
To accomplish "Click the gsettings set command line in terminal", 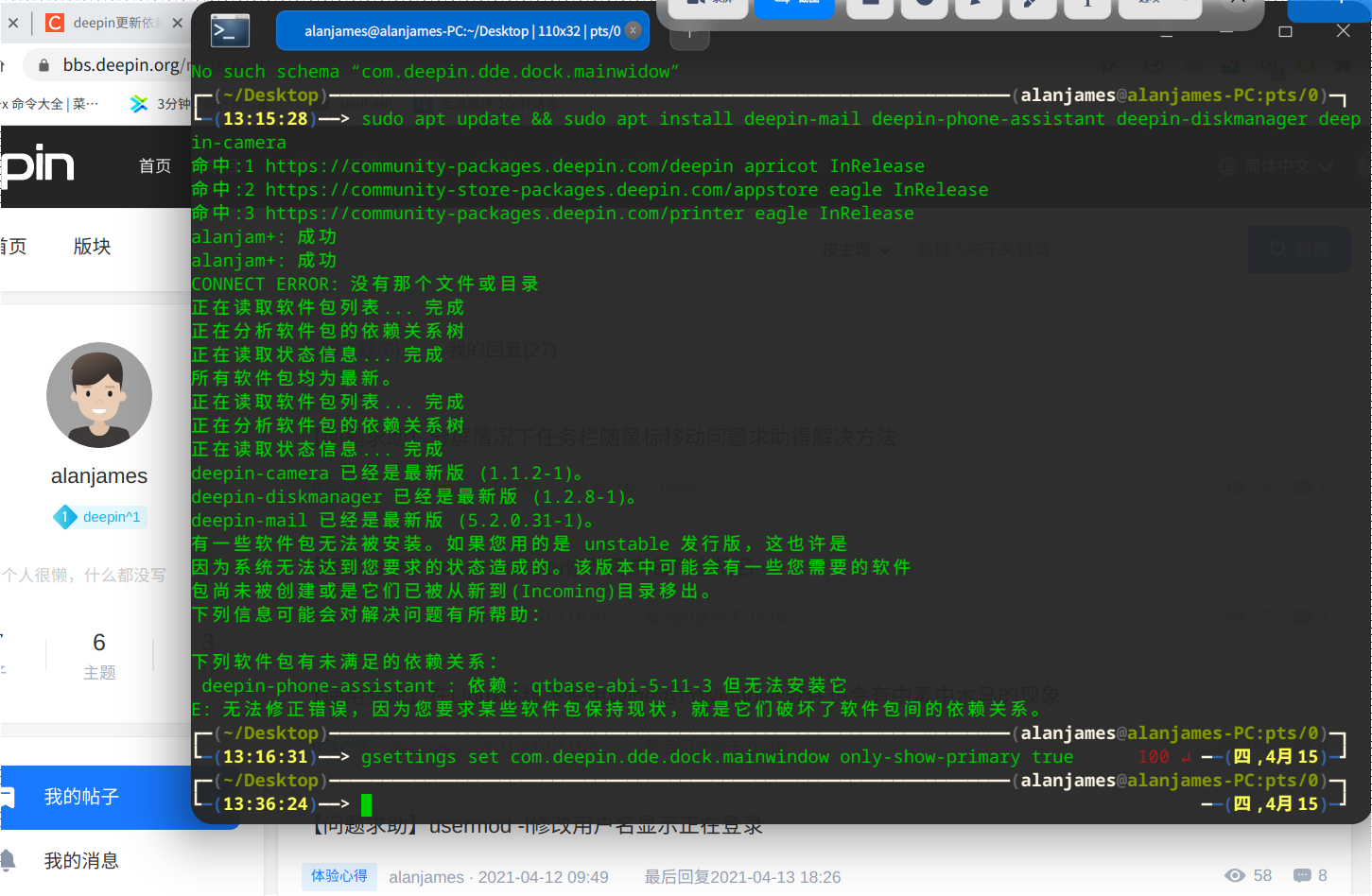I will click(718, 757).
